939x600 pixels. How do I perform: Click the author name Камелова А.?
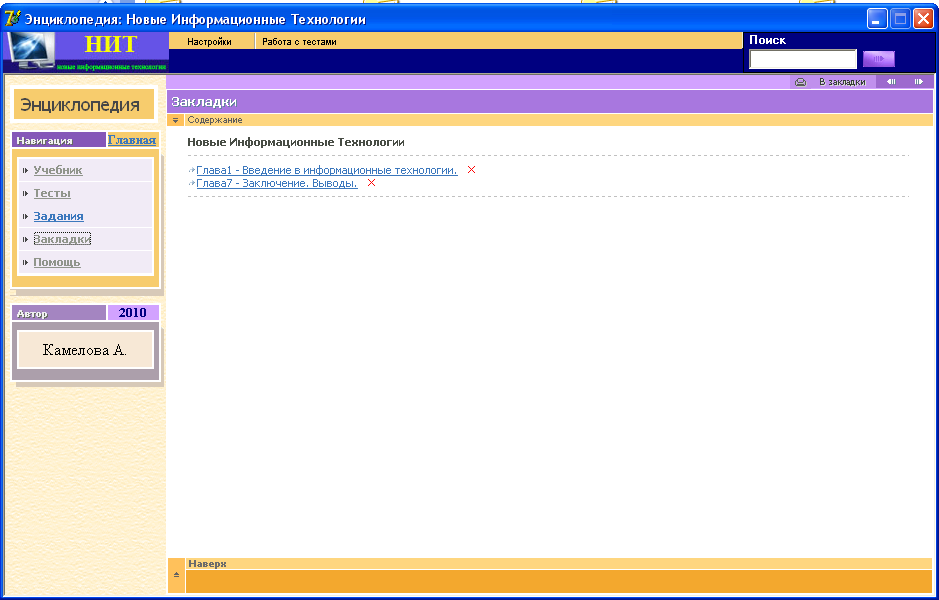[x=85, y=350]
